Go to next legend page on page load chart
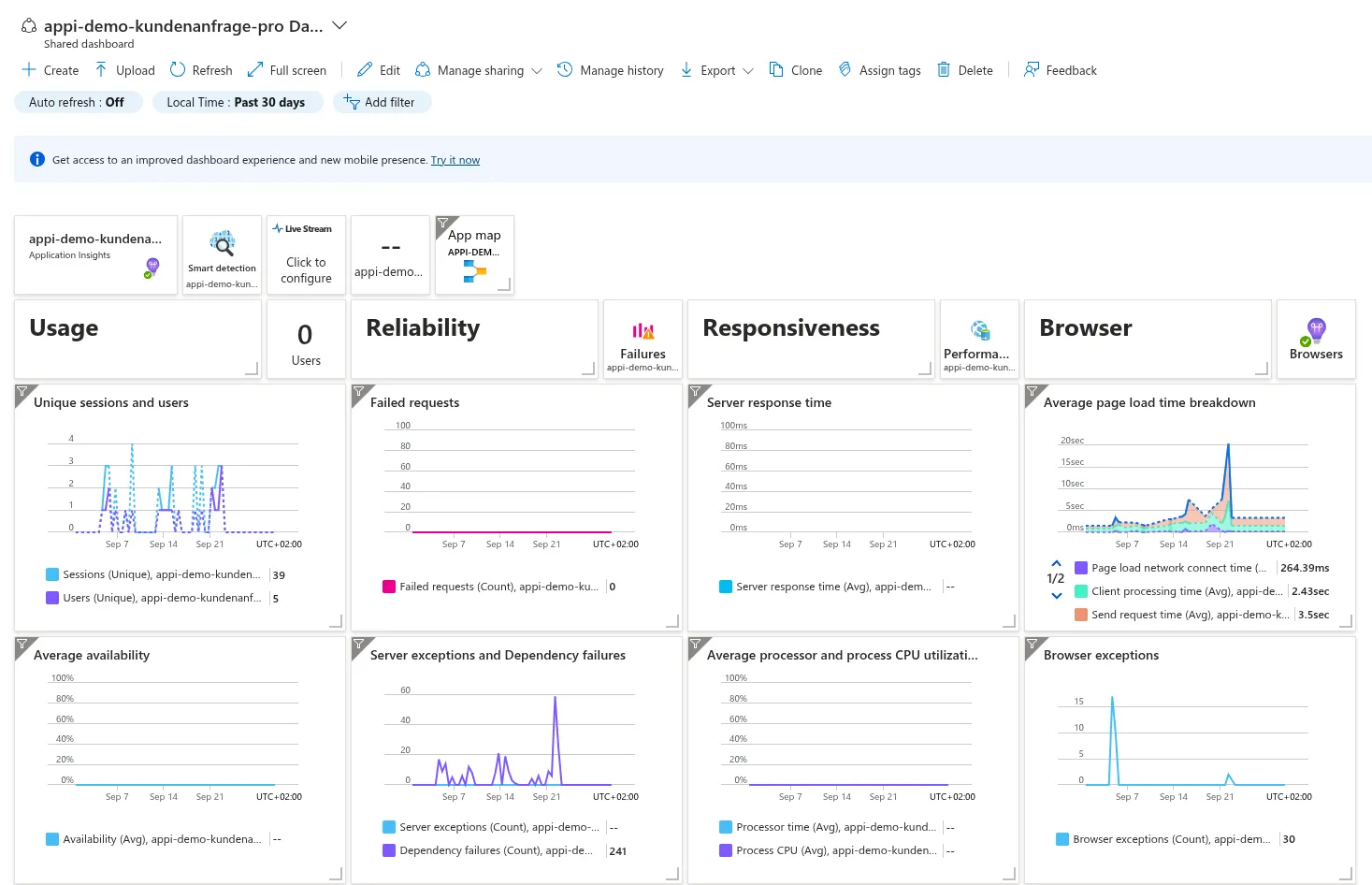1372x885 pixels. [1056, 596]
